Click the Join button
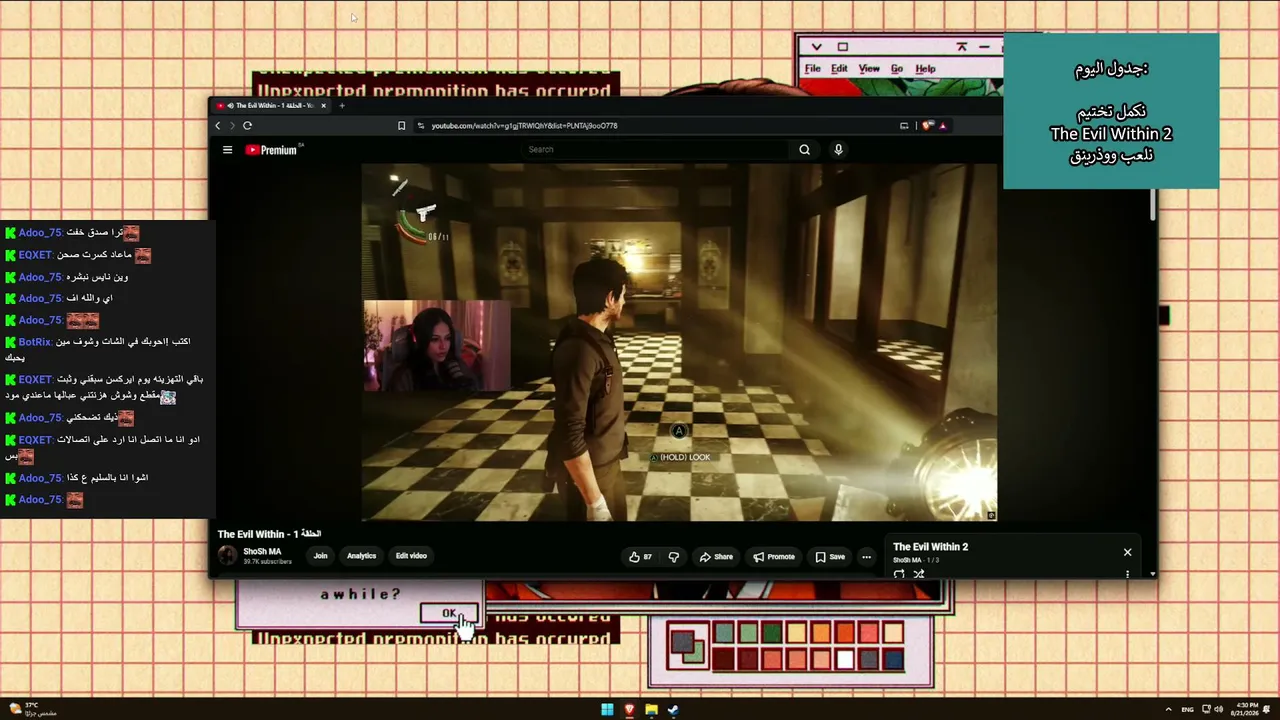 [x=320, y=556]
